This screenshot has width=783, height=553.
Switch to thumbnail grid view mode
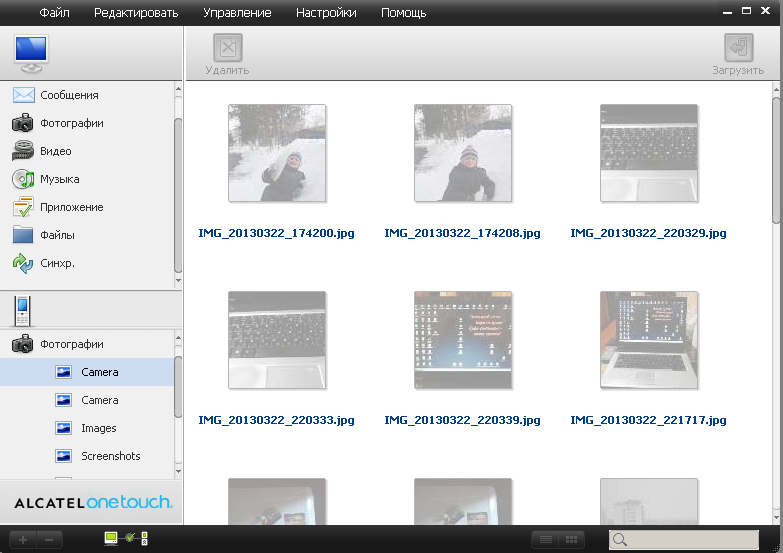pyautogui.click(x=571, y=540)
